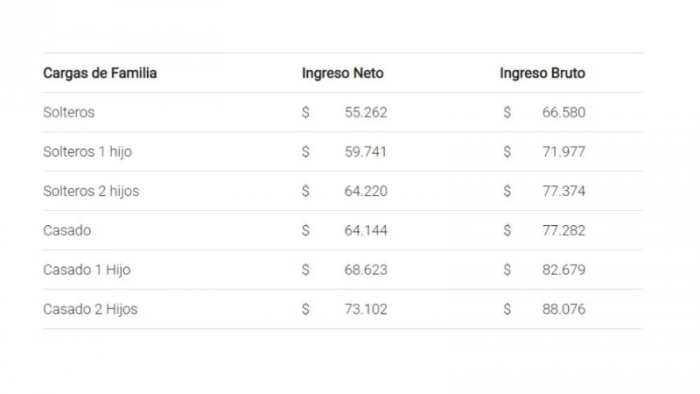Click net income value 59.741

click(x=365, y=152)
